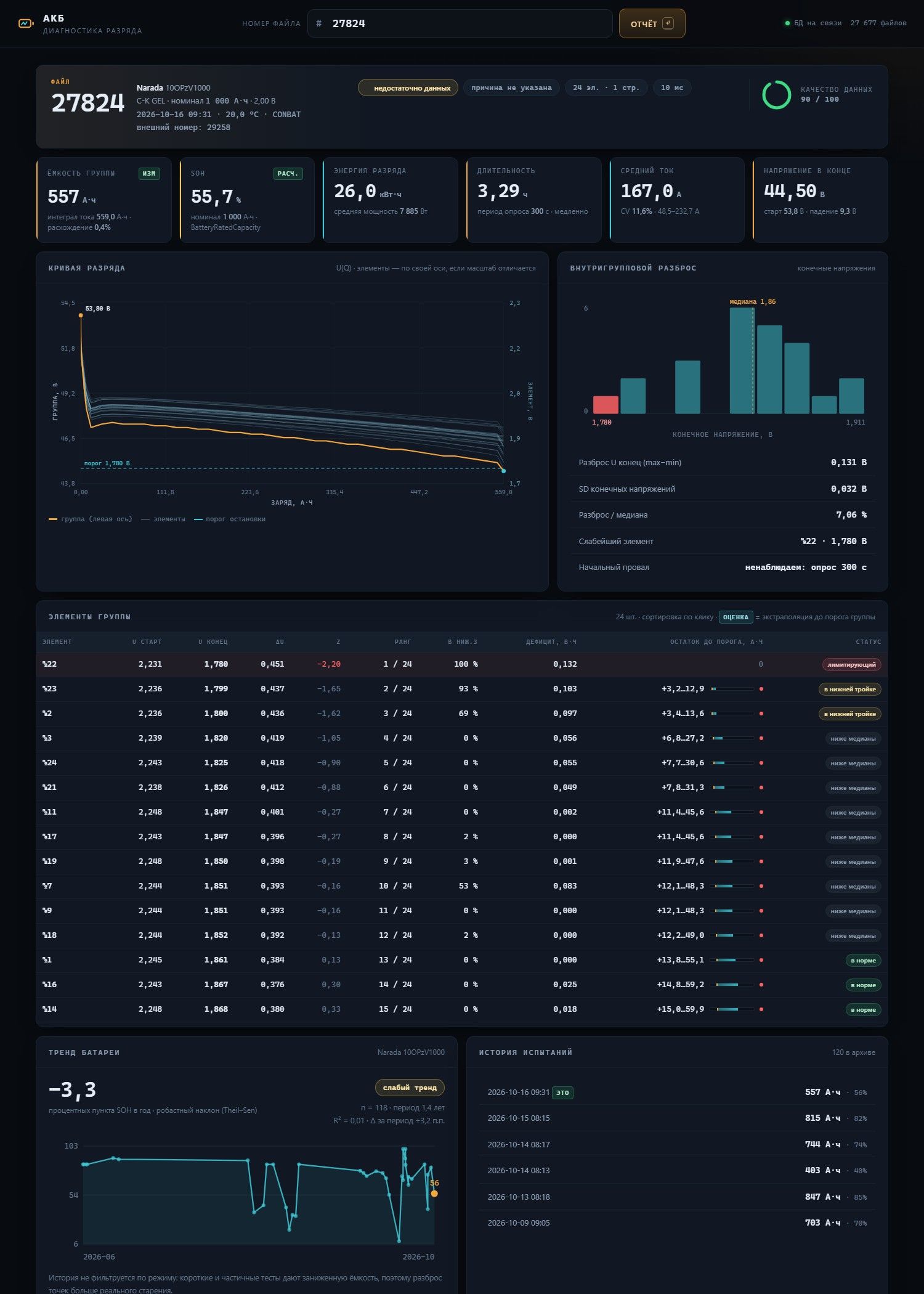Image resolution: width=924 pixels, height=1294 pixels.
Task: Click the data quality ring indicator
Action: 776,95
